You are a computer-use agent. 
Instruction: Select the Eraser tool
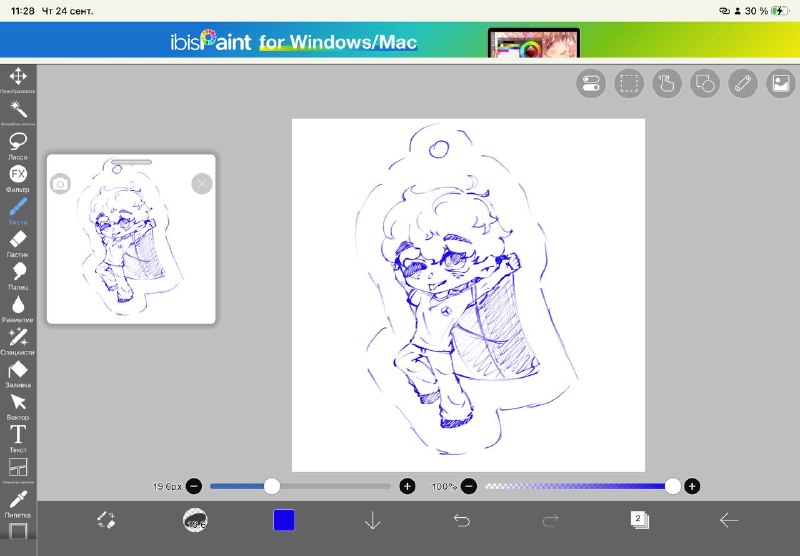[x=18, y=243]
